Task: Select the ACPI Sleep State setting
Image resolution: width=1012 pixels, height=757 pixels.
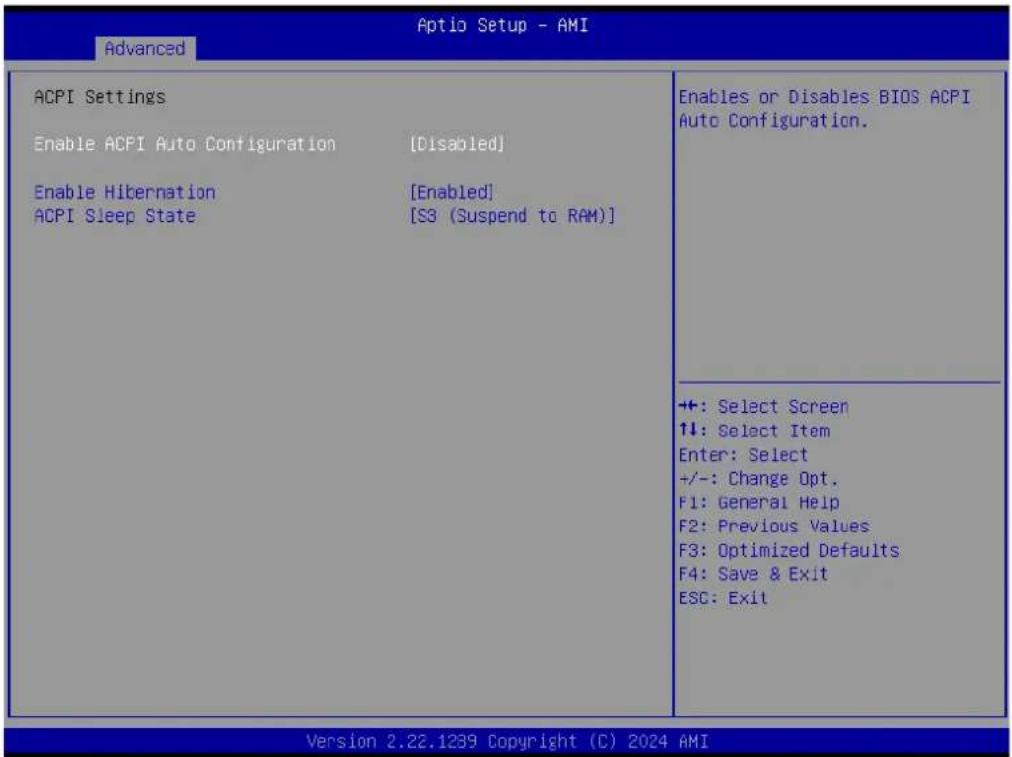Action: click(x=114, y=216)
